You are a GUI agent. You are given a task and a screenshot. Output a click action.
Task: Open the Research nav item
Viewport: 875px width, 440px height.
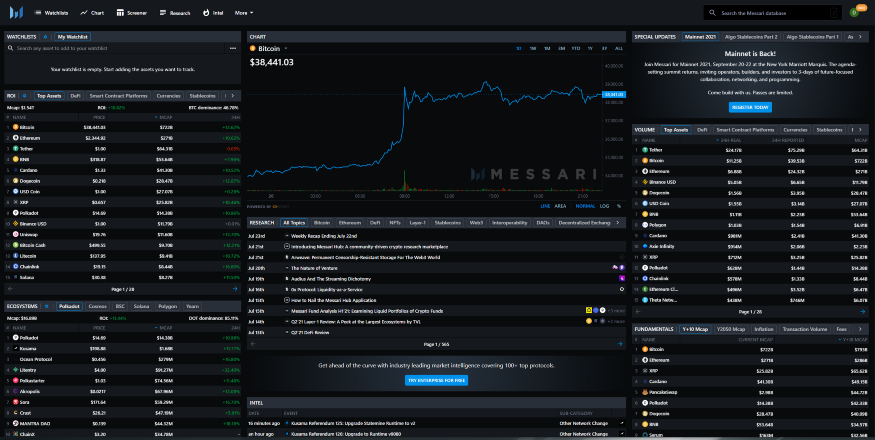pyautogui.click(x=175, y=13)
